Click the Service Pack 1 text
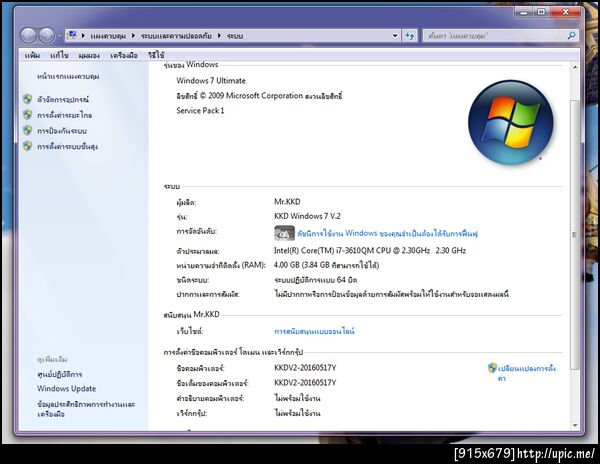Screen dimensions: 600x464 click(x=200, y=111)
